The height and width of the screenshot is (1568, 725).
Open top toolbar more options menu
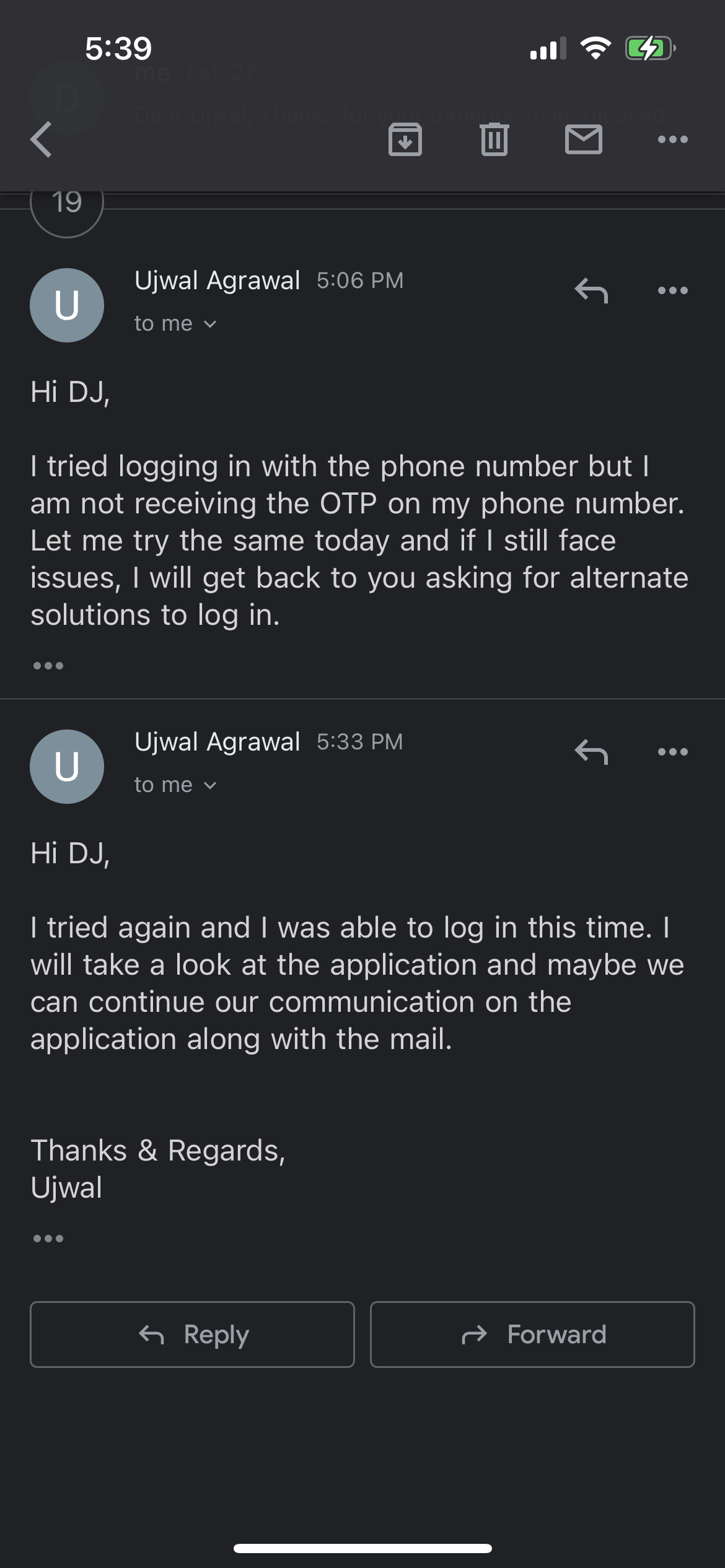(x=673, y=139)
